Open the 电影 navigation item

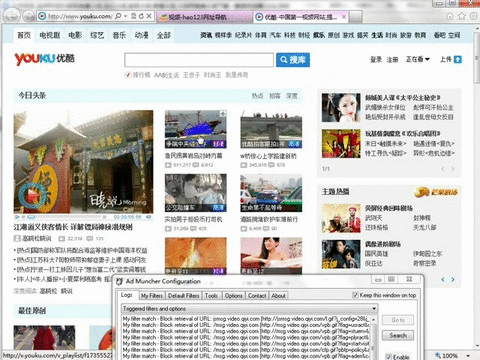pos(75,35)
